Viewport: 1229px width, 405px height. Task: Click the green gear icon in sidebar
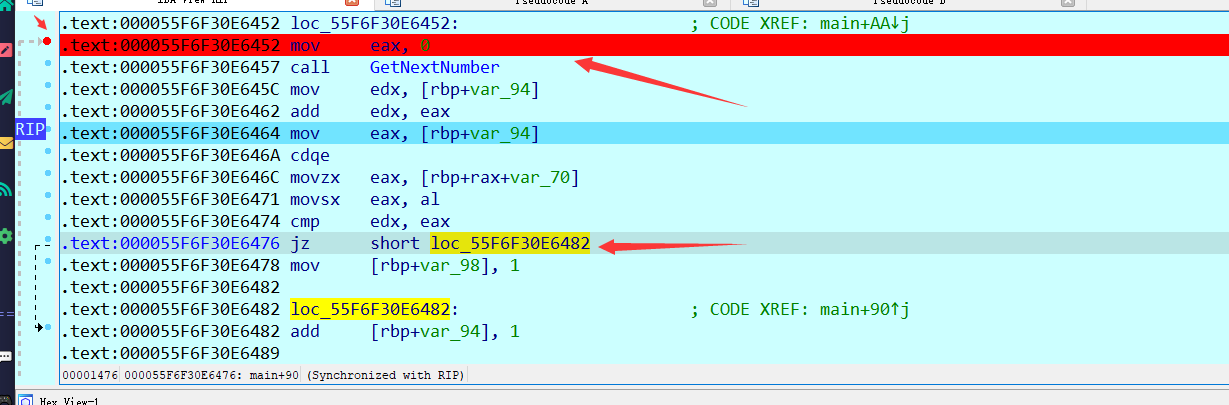[6, 235]
